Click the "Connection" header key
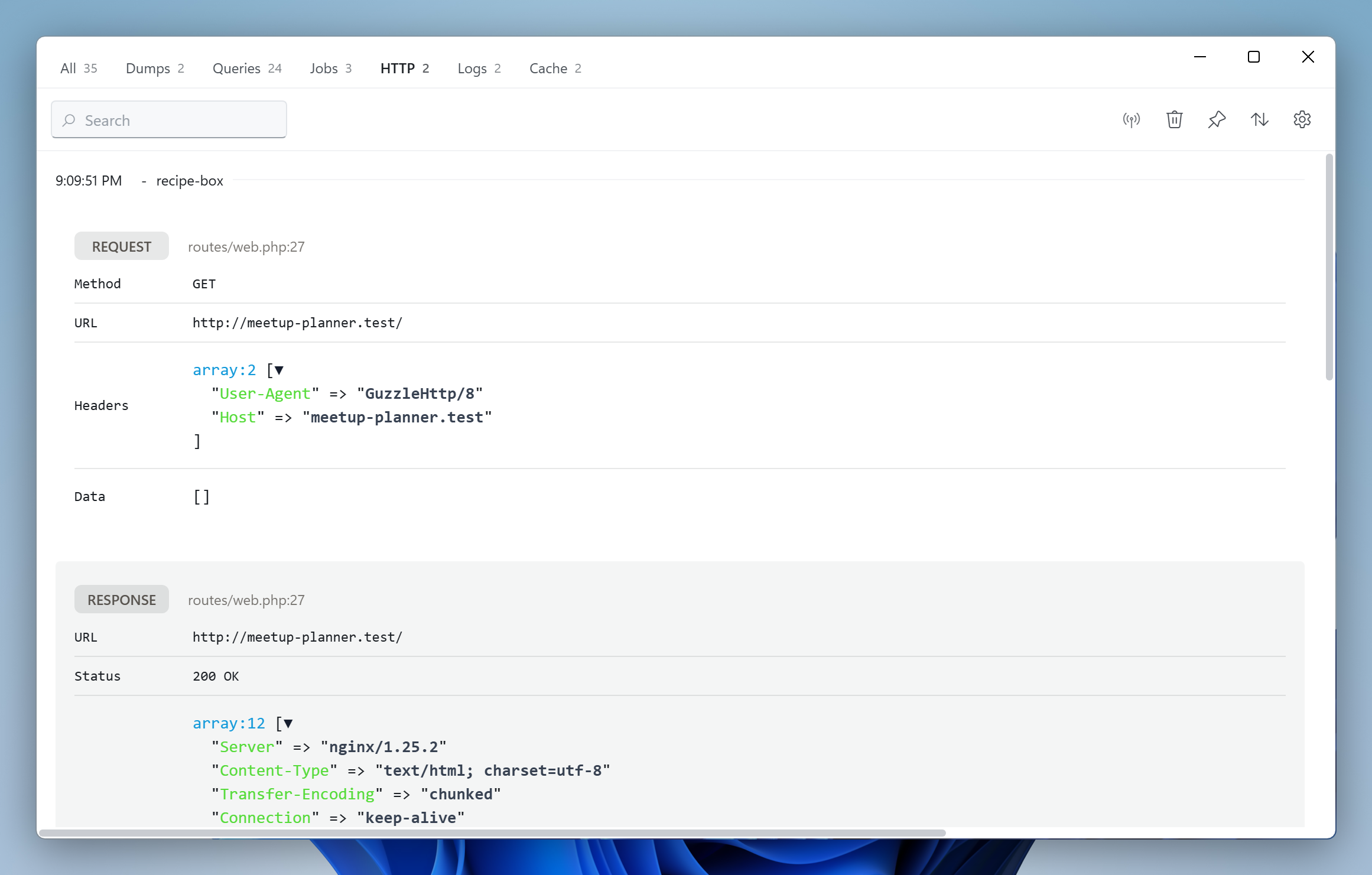 pos(265,818)
